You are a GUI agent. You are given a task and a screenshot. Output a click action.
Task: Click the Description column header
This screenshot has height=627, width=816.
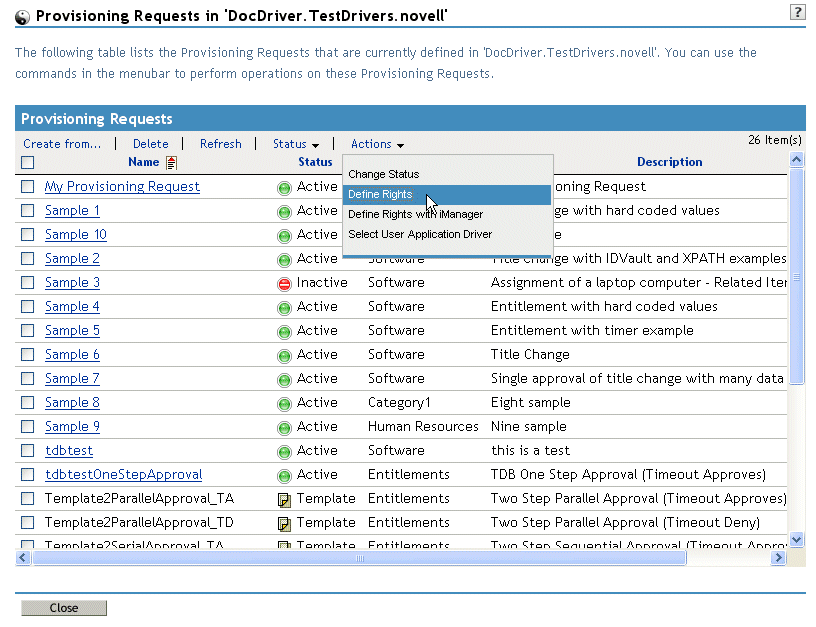(669, 162)
